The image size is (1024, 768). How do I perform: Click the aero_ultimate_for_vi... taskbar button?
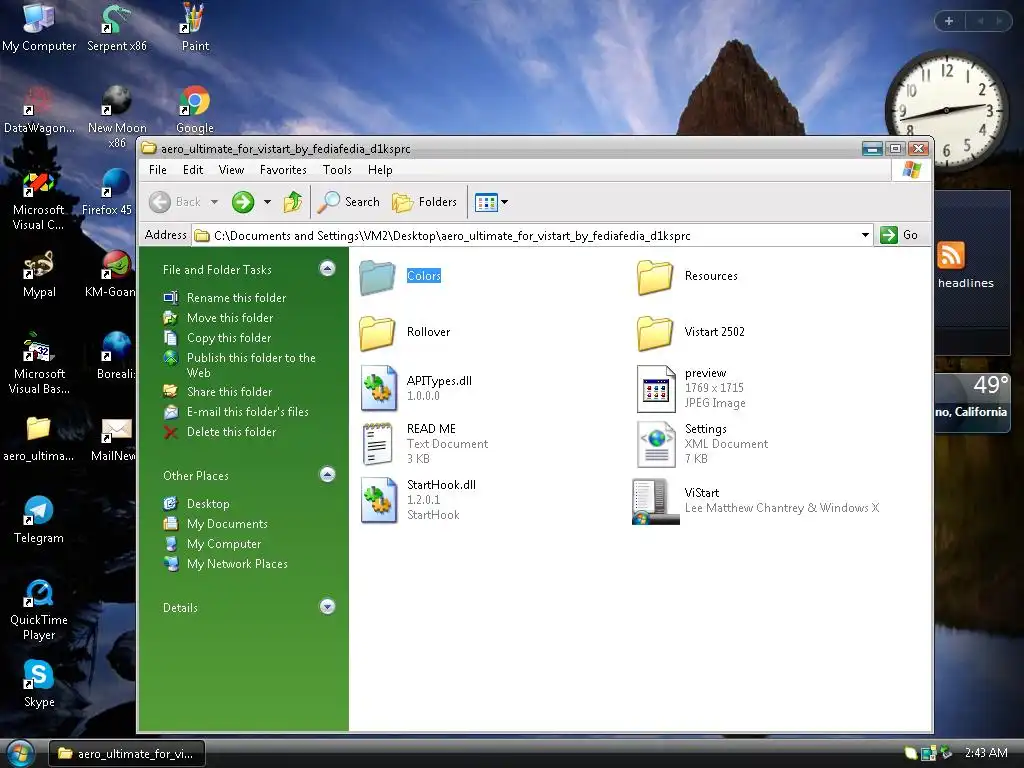coord(127,754)
